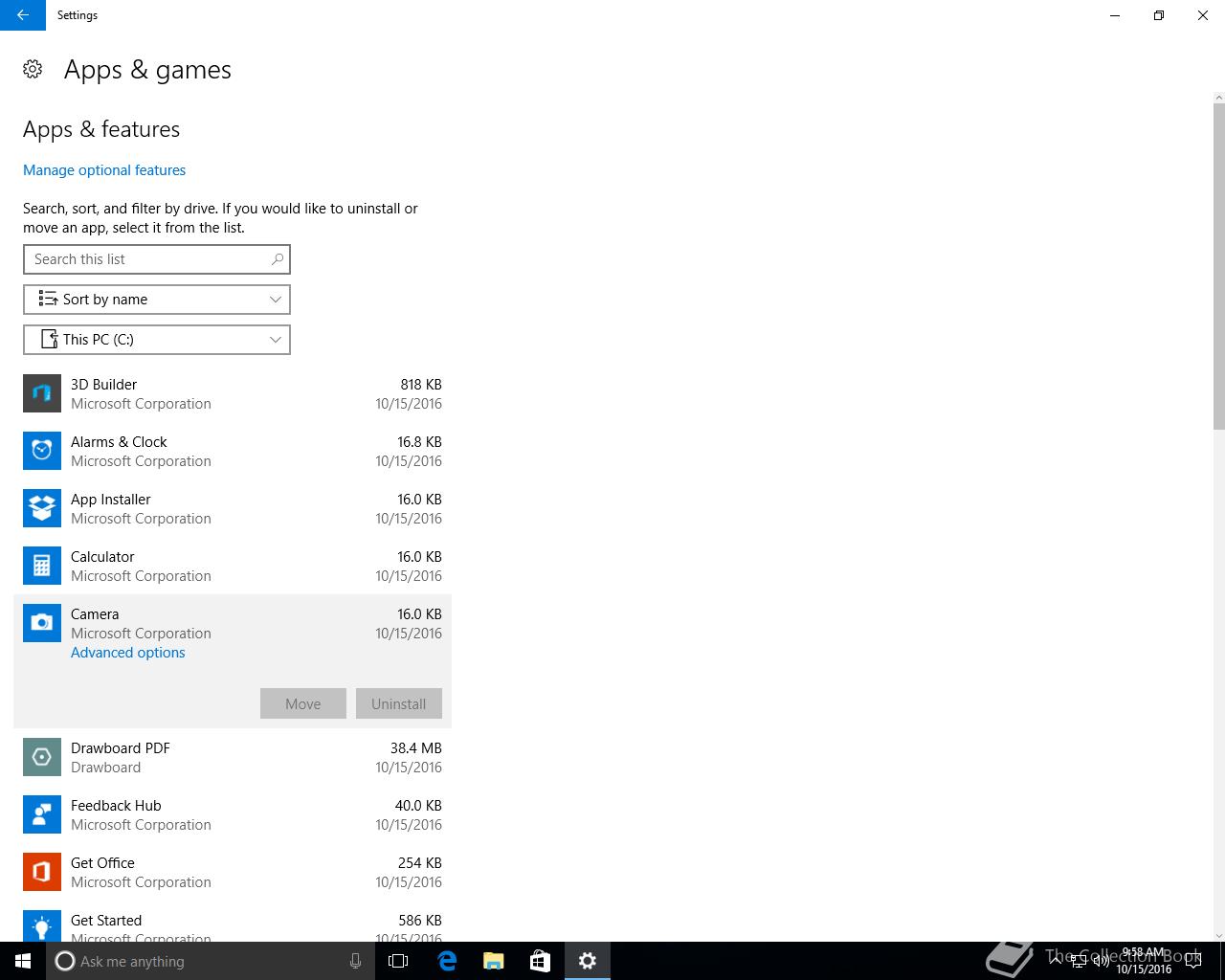This screenshot has height=980, width=1225.
Task: Click the Drawboard publisher text
Action: click(x=105, y=768)
